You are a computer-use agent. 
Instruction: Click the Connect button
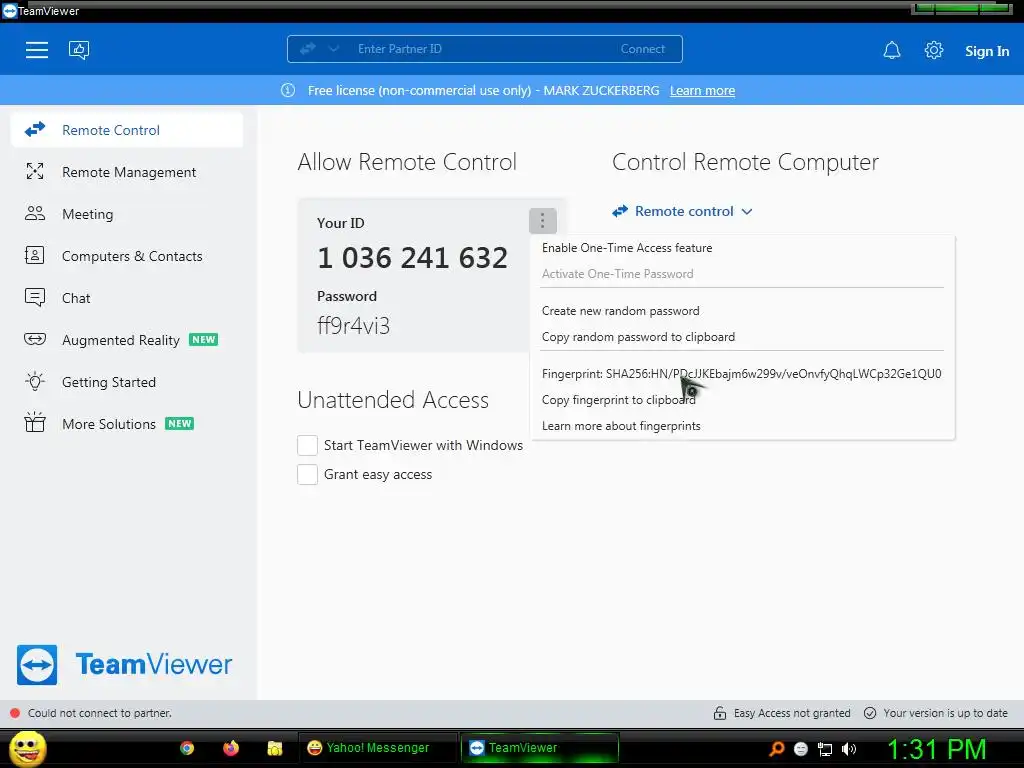click(x=643, y=49)
